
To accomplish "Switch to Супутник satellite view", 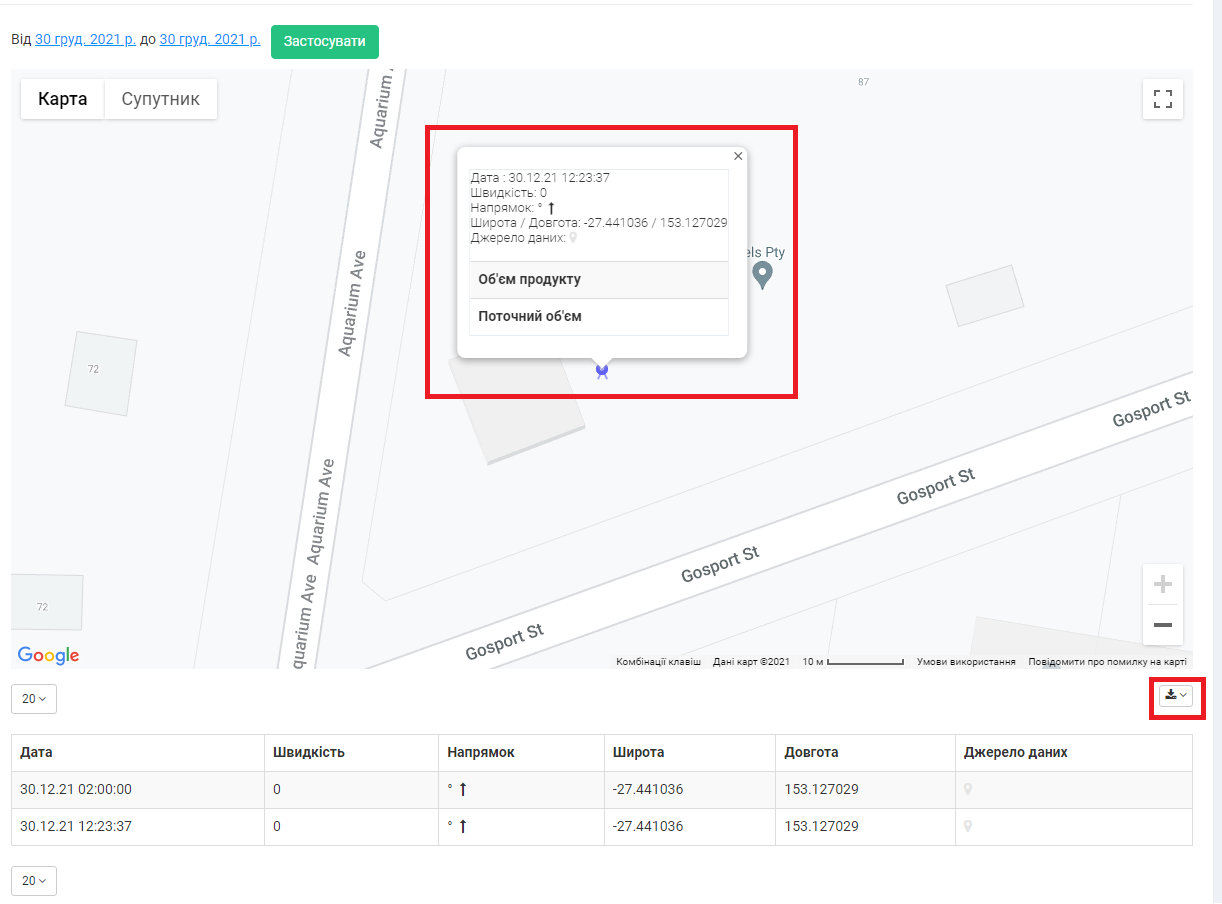I will [x=160, y=99].
